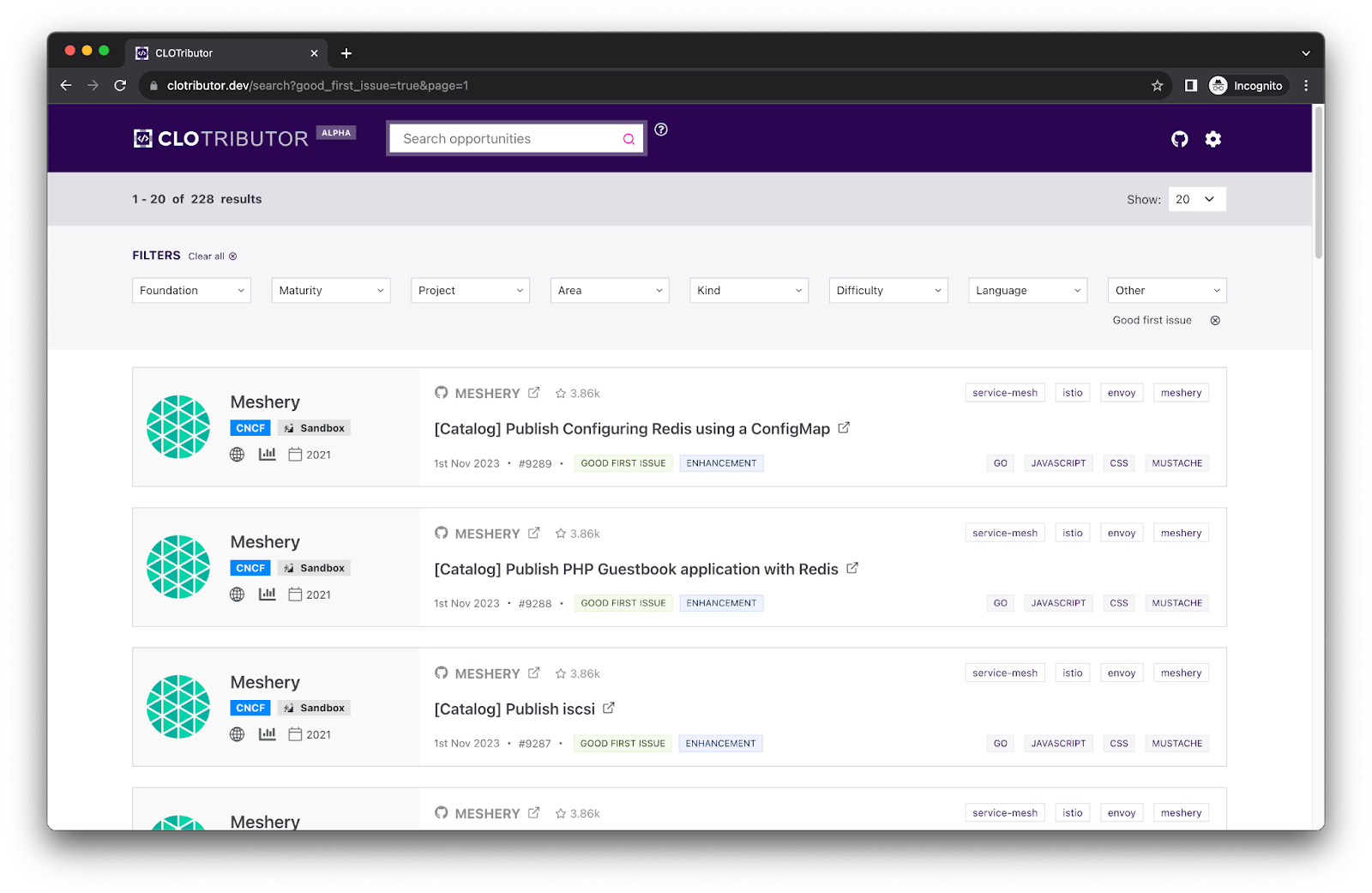Open a new browser tab

click(x=346, y=53)
